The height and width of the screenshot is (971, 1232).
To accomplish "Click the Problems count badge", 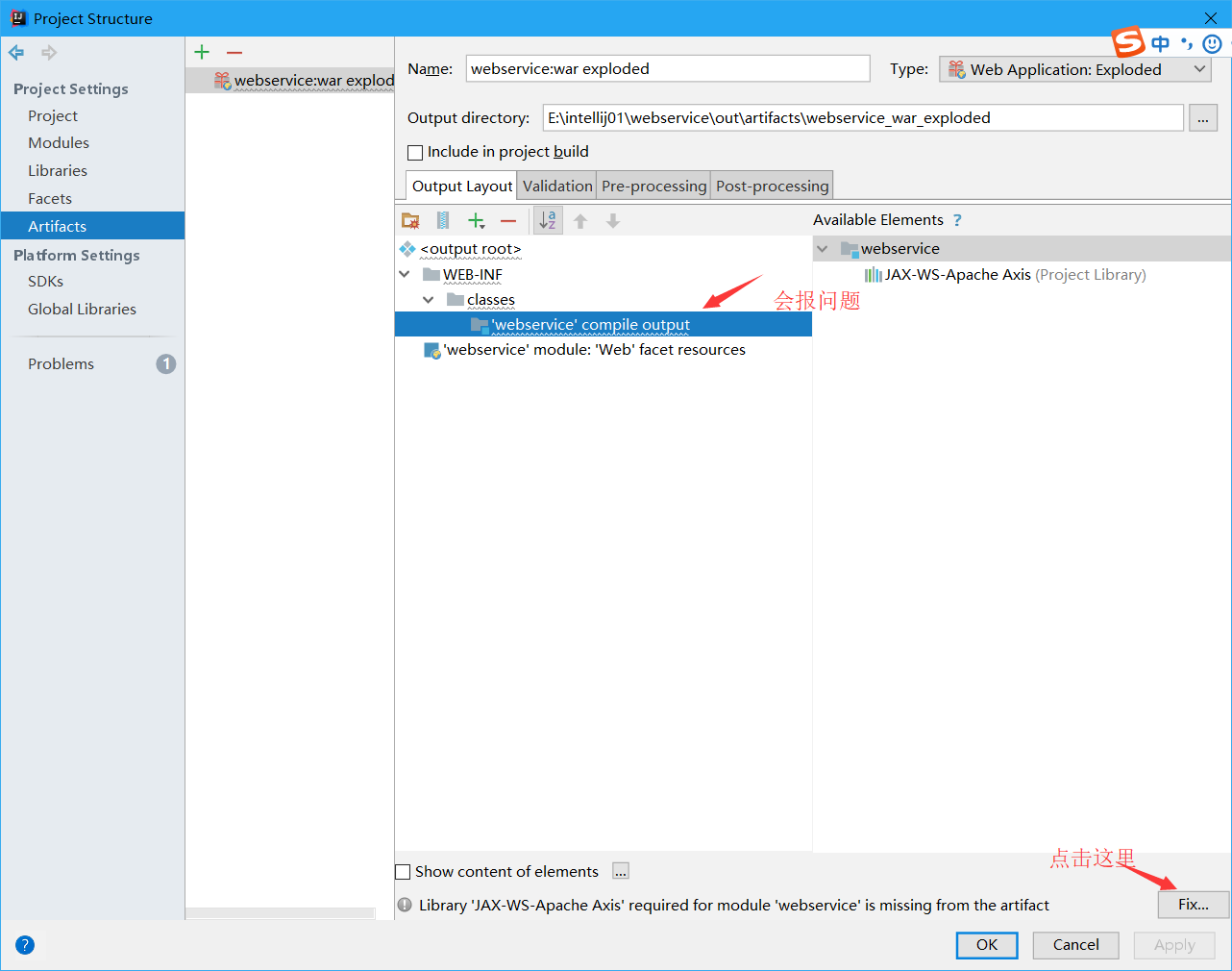I will point(166,363).
